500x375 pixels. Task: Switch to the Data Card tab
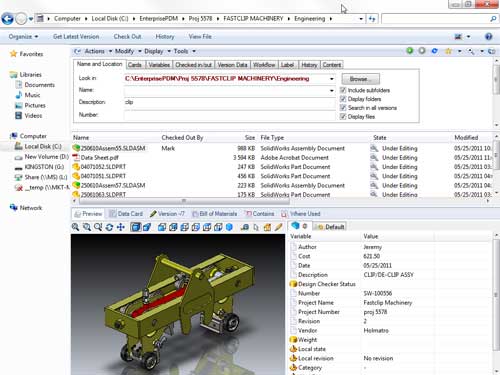click(126, 214)
